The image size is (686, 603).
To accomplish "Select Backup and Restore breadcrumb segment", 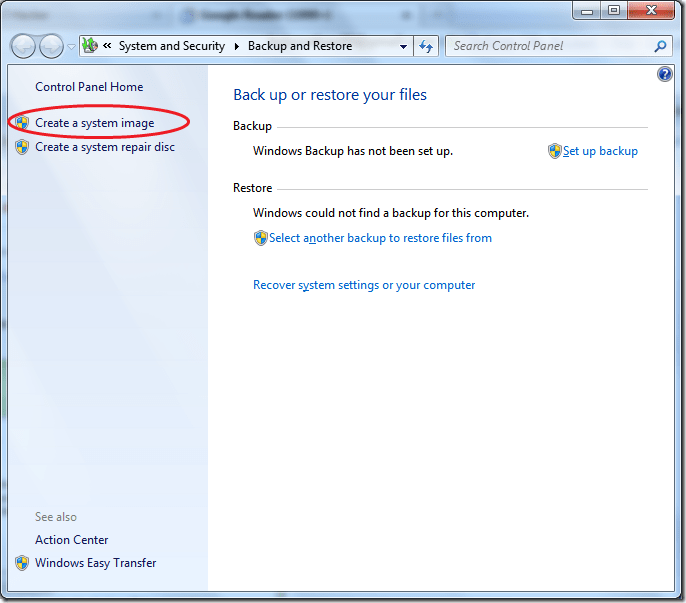I will coord(300,46).
